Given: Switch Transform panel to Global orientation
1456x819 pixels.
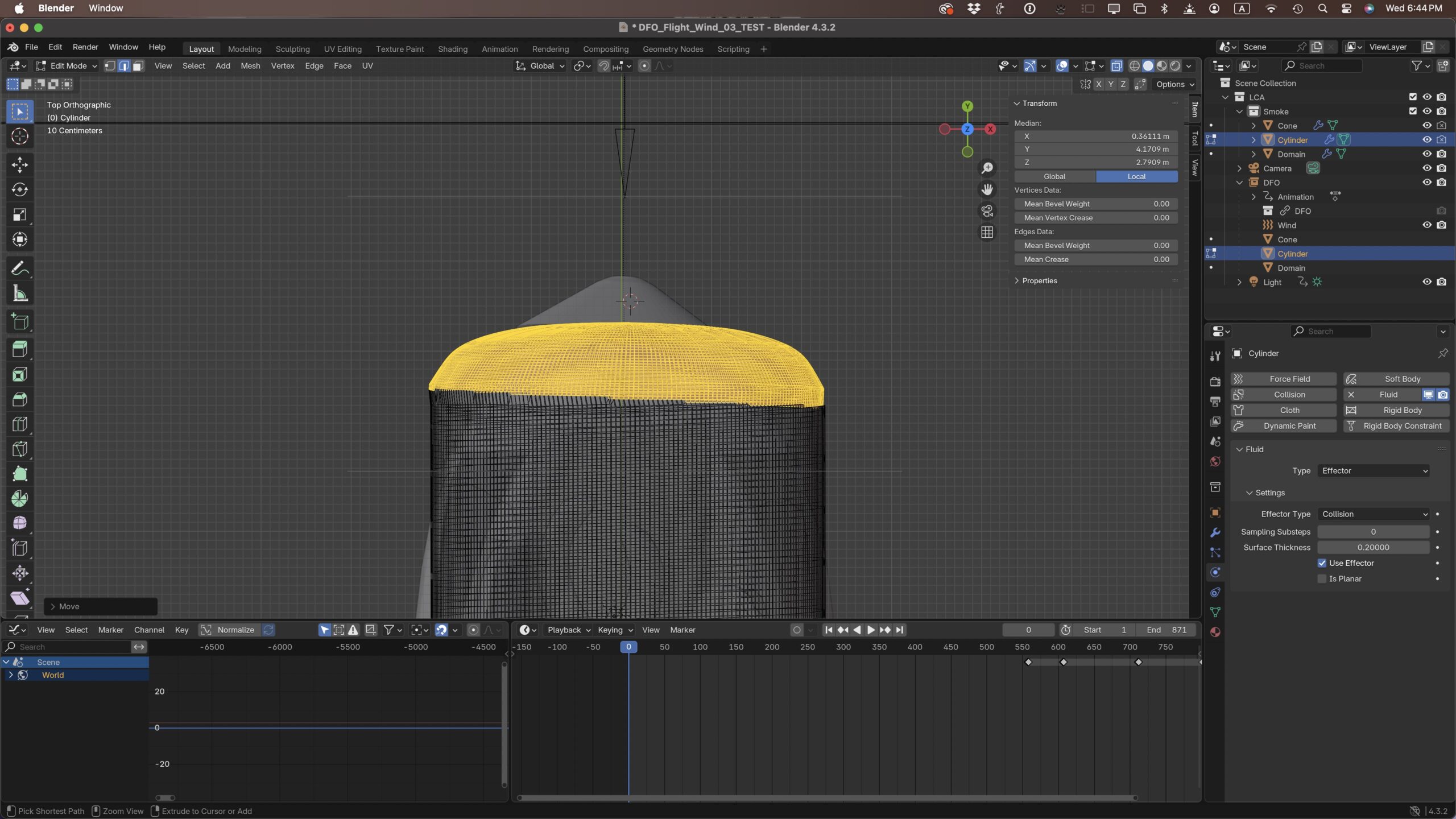Looking at the screenshot, I should (1055, 176).
